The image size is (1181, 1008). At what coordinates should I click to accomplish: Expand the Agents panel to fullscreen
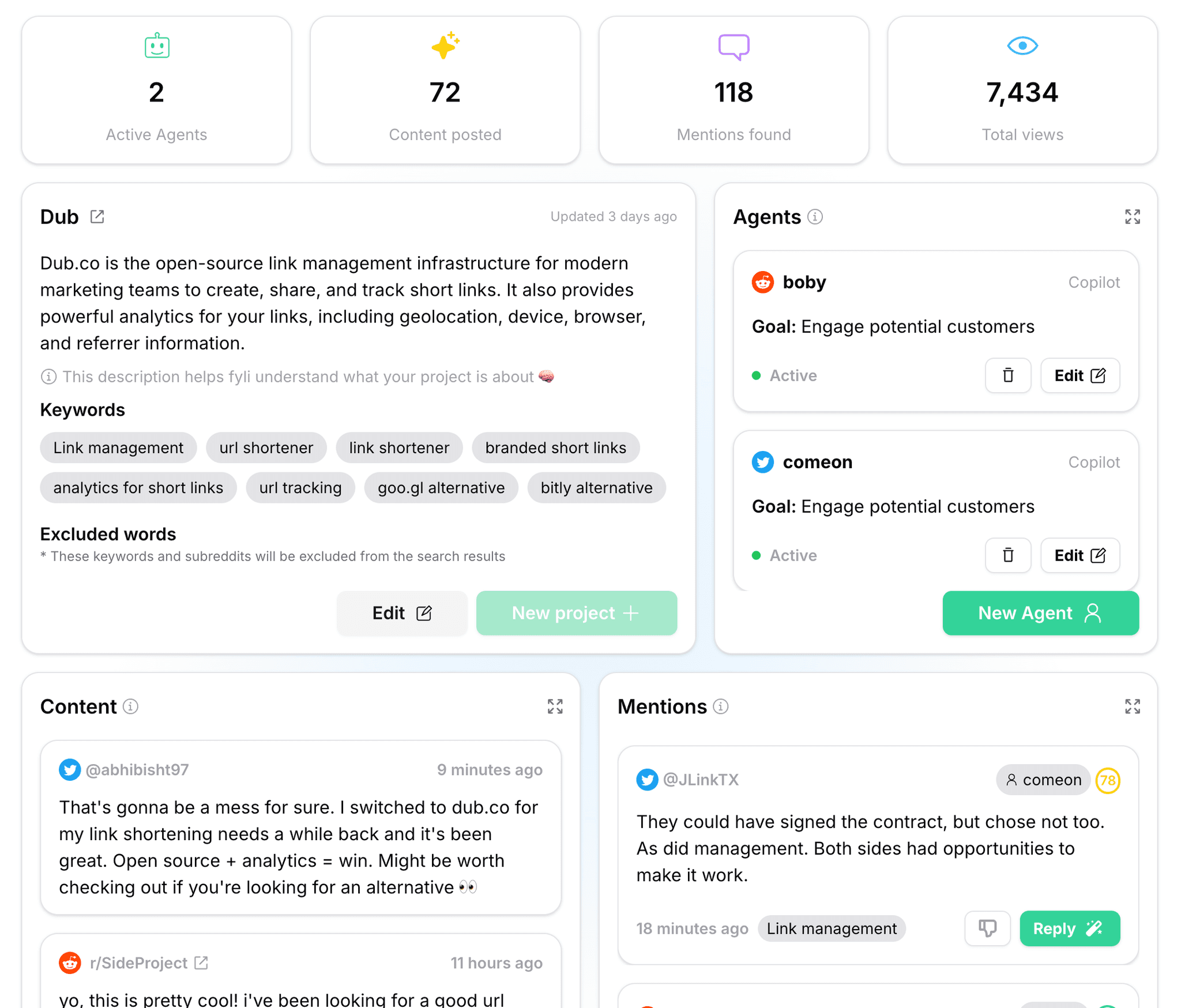(x=1133, y=216)
